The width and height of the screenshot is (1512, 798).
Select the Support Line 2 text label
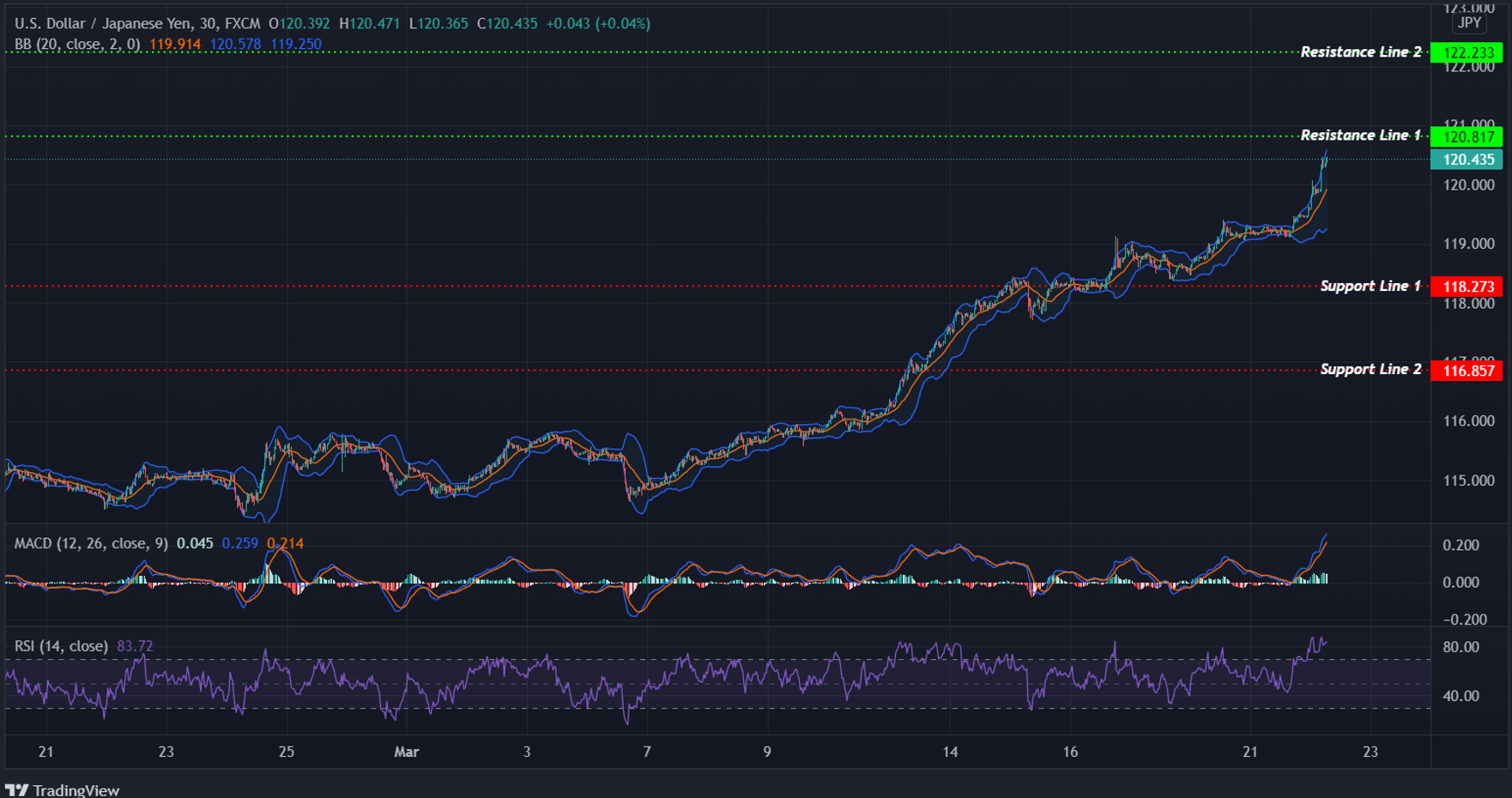1370,369
